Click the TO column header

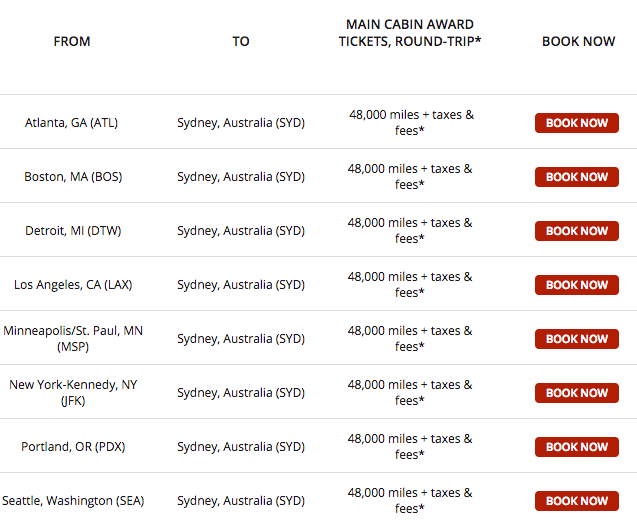[x=241, y=41]
